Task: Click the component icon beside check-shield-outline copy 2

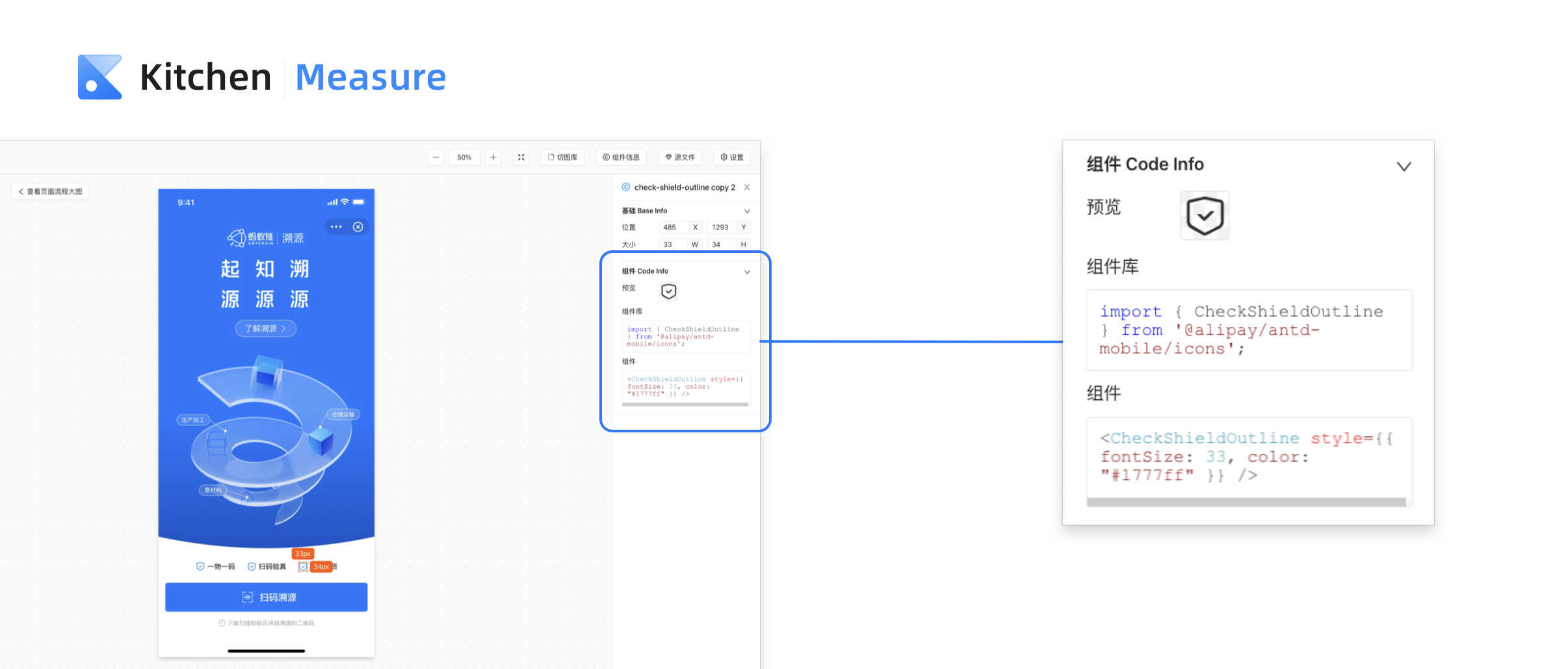Action: [626, 187]
